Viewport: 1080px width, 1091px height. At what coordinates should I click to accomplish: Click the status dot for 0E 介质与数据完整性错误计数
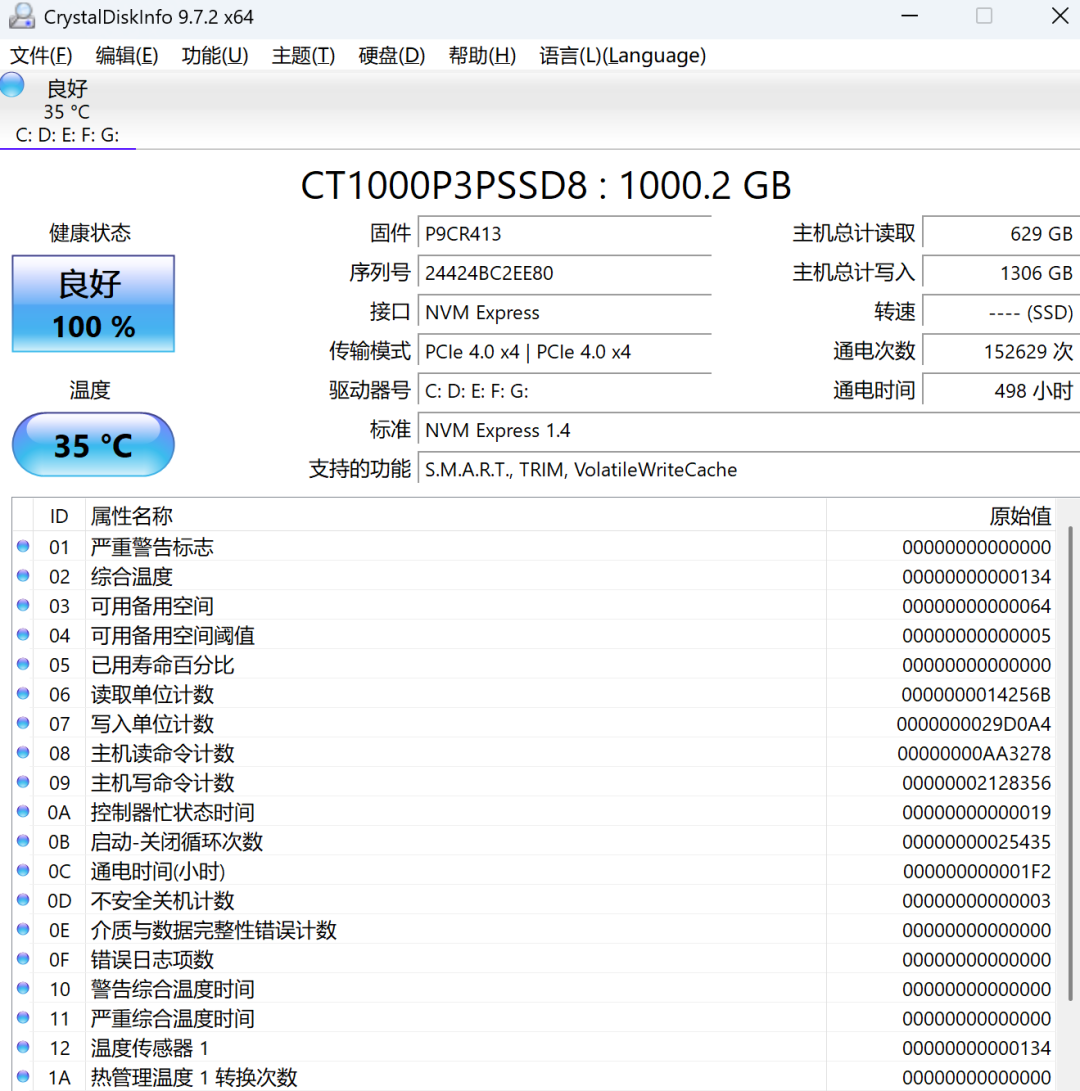point(23,929)
